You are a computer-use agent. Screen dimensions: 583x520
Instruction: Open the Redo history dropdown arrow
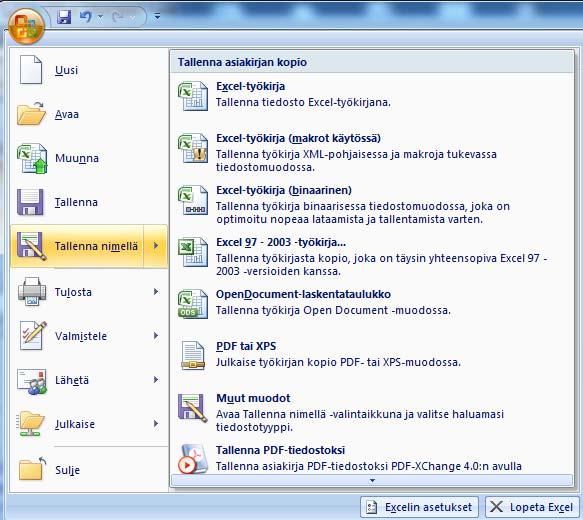tap(132, 17)
